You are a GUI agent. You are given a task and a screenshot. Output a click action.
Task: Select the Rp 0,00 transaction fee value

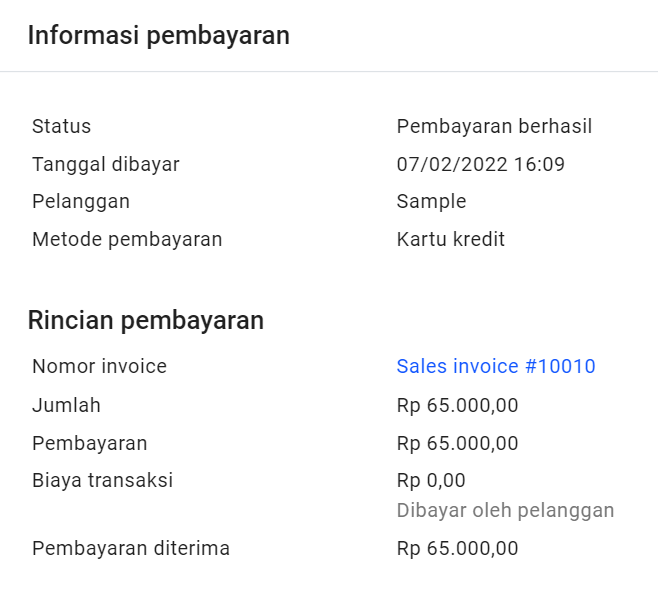point(431,480)
